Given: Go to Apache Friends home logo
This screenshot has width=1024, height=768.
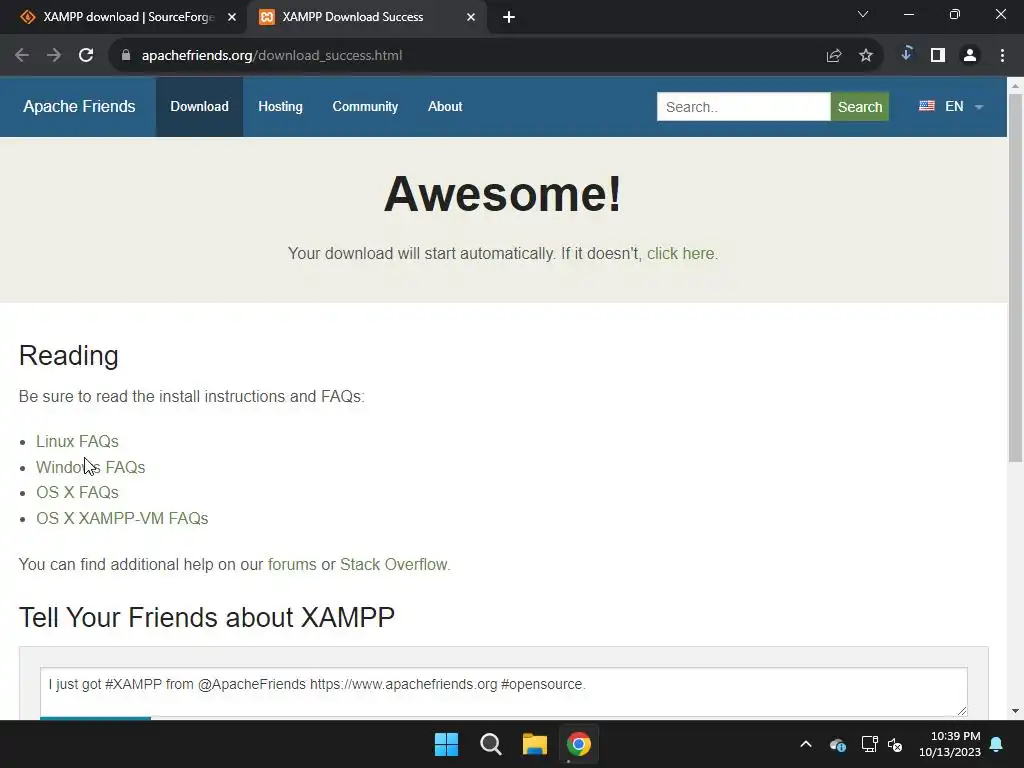Looking at the screenshot, I should click(x=79, y=106).
